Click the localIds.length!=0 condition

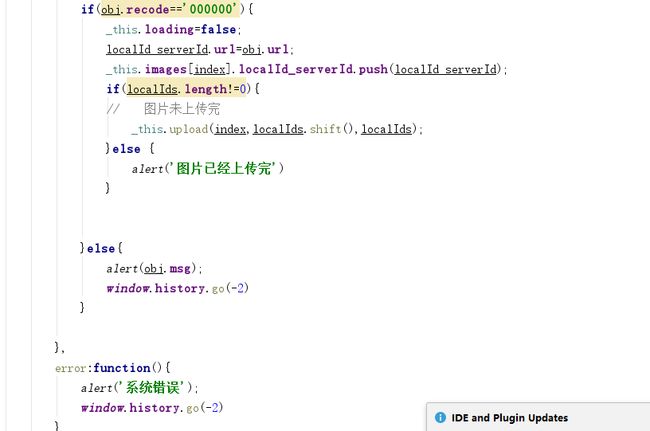coord(187,89)
